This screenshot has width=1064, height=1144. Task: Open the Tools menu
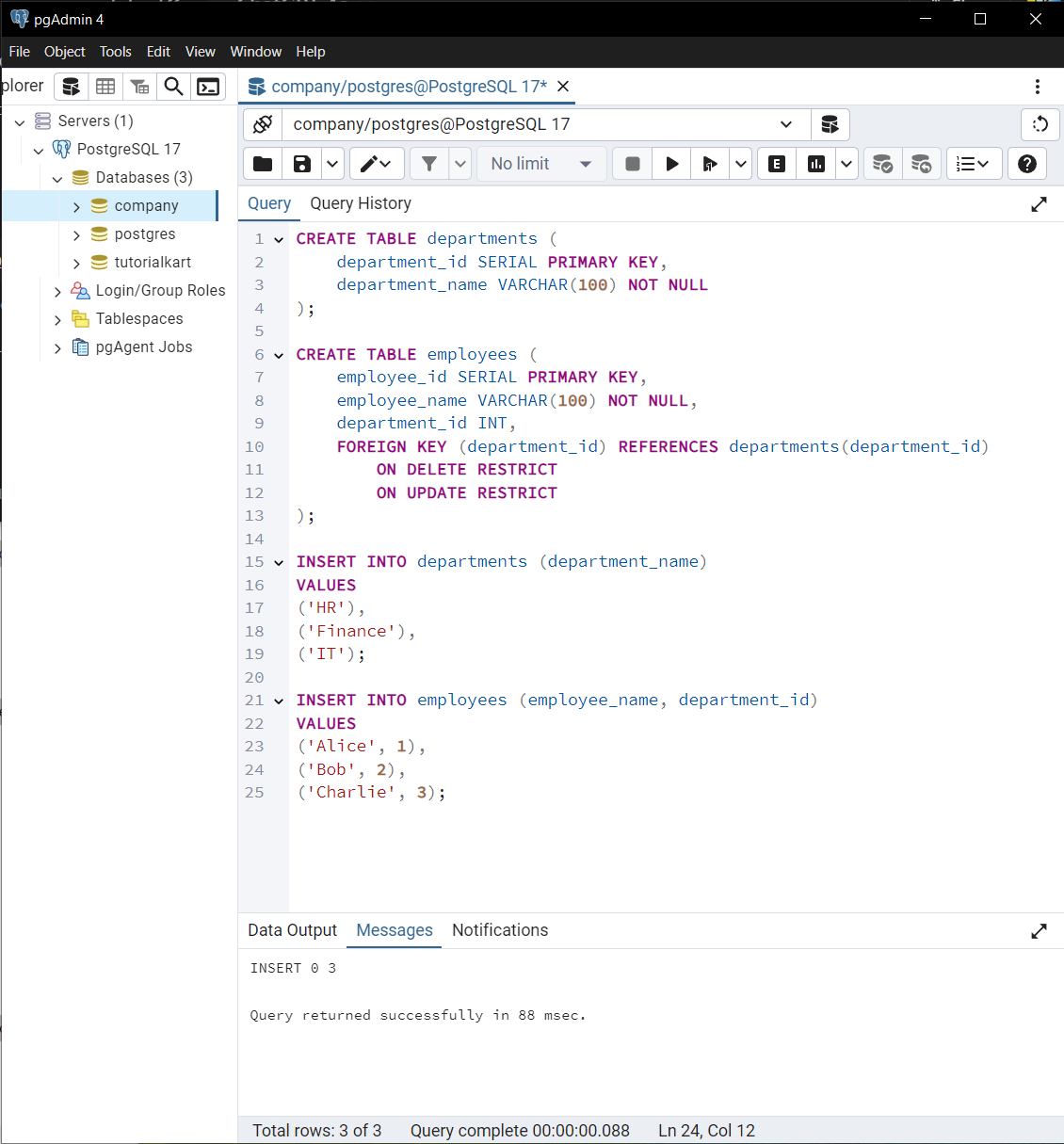click(115, 52)
